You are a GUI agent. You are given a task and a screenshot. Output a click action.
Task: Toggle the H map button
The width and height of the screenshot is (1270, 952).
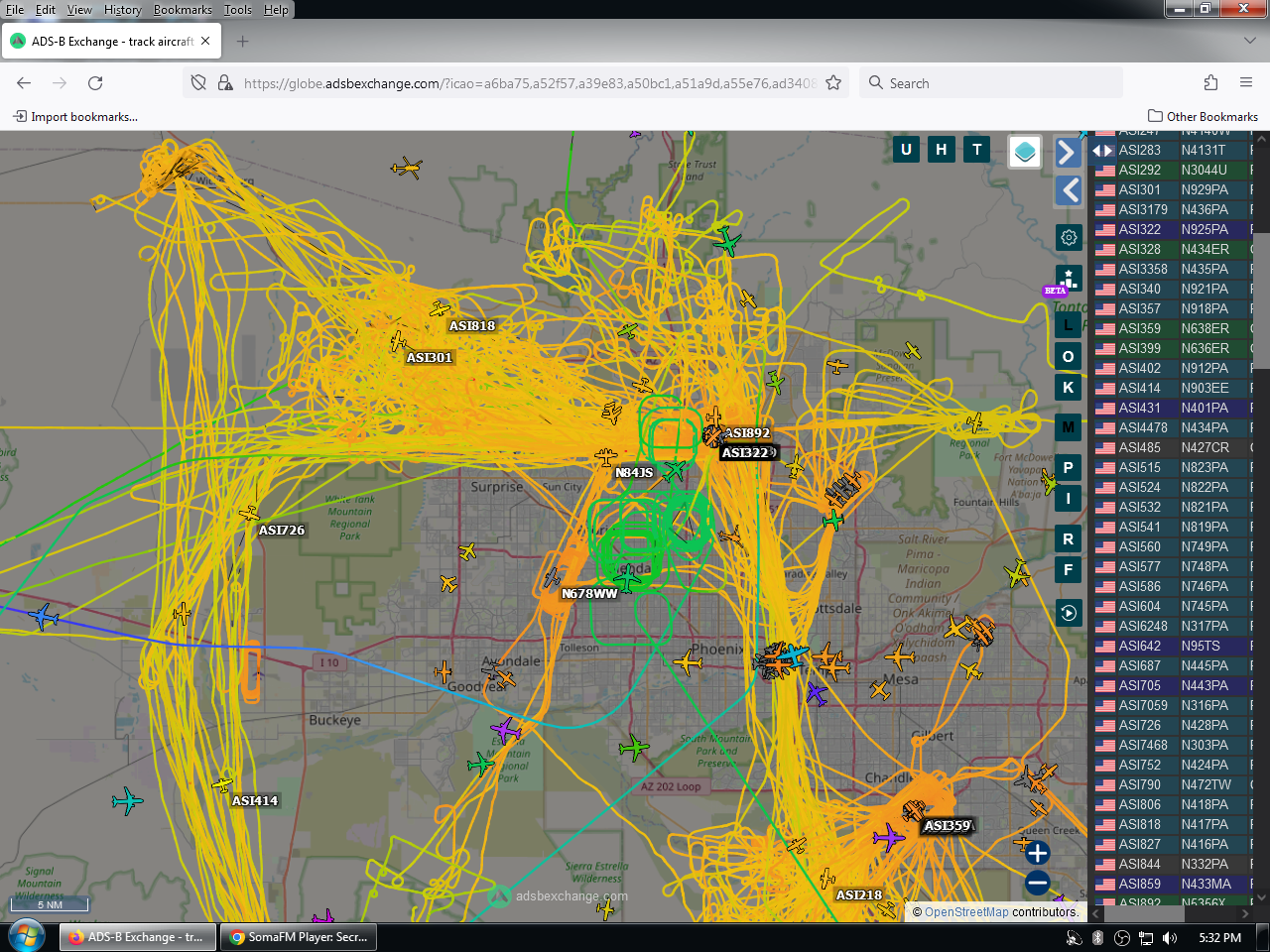pyautogui.click(x=942, y=150)
